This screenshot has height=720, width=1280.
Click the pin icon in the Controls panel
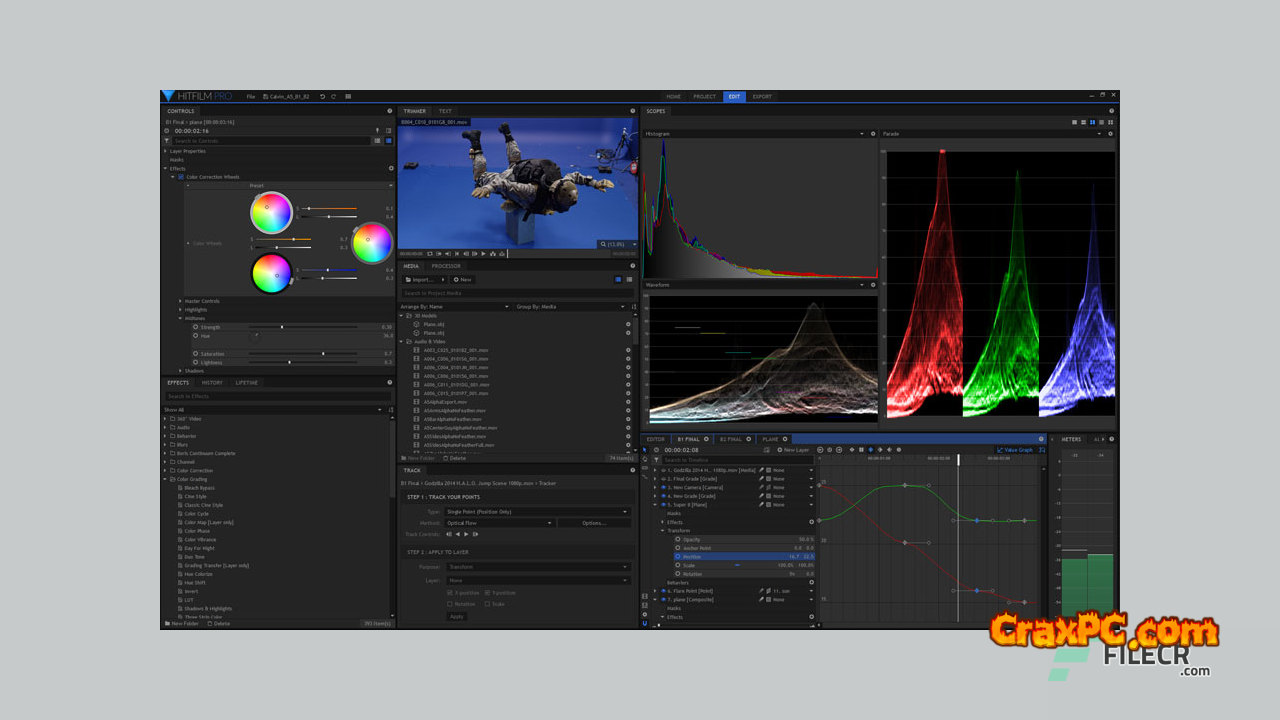pyautogui.click(x=377, y=131)
